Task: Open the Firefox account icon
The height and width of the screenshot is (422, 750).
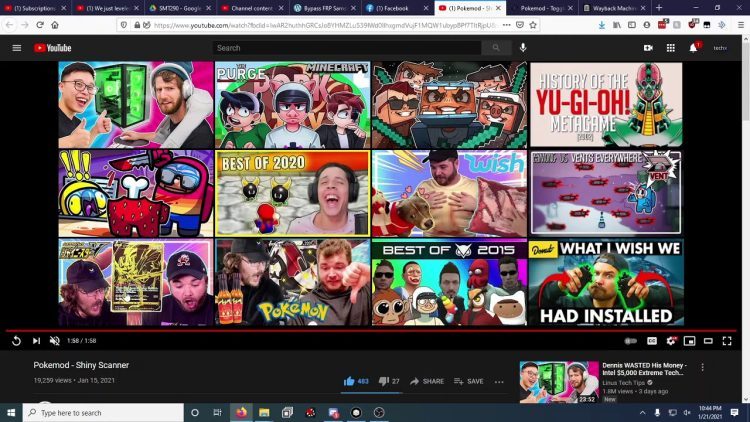Action: [x=647, y=25]
